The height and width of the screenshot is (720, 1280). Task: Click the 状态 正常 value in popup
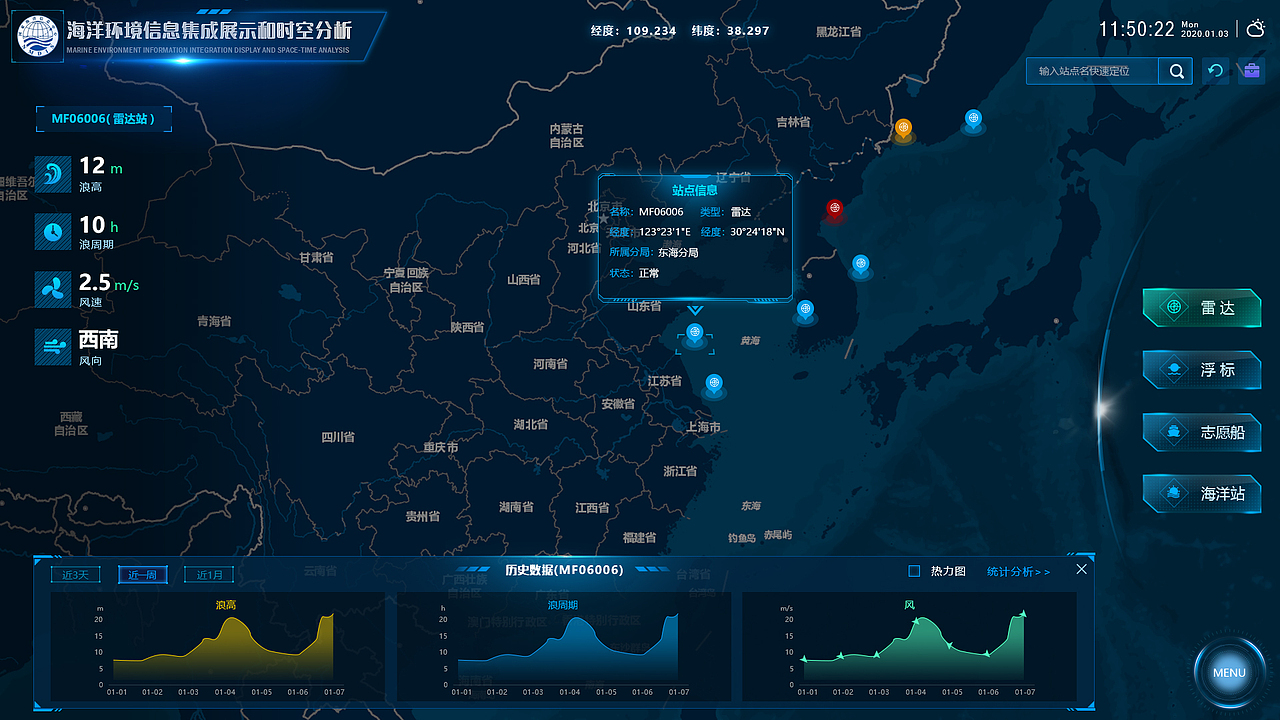click(649, 273)
